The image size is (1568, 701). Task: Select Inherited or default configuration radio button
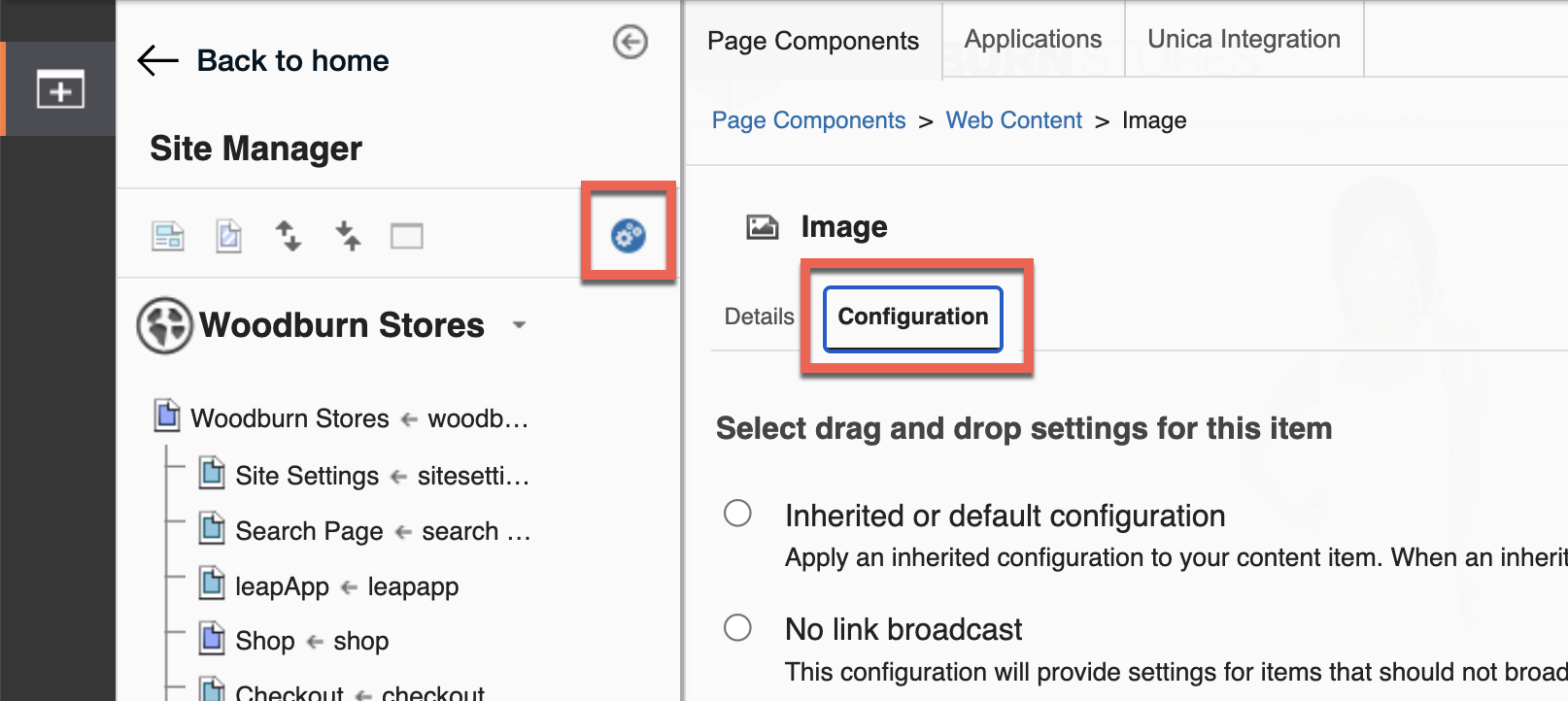pyautogui.click(x=737, y=513)
